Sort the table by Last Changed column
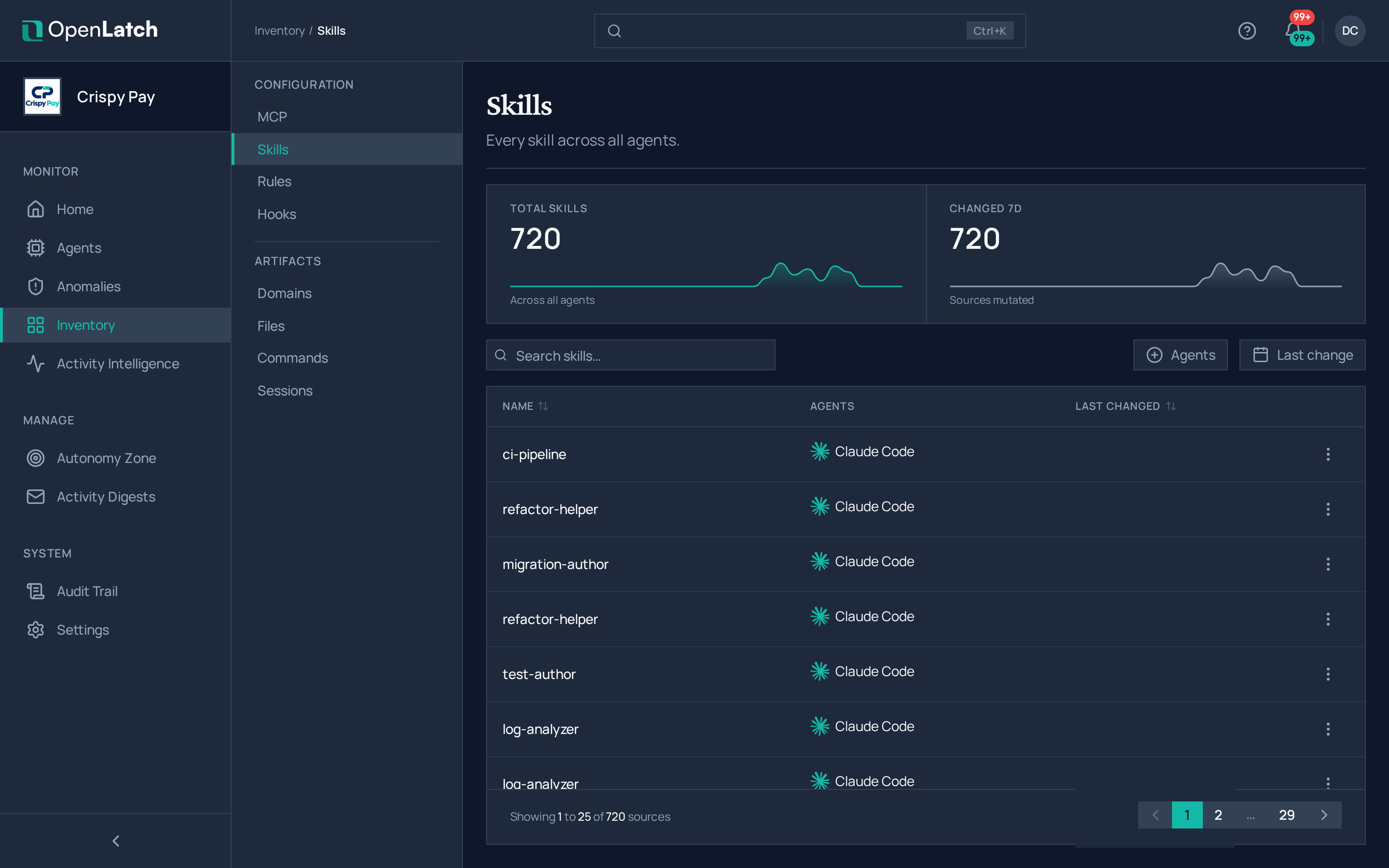This screenshot has width=1389, height=868. (1125, 406)
